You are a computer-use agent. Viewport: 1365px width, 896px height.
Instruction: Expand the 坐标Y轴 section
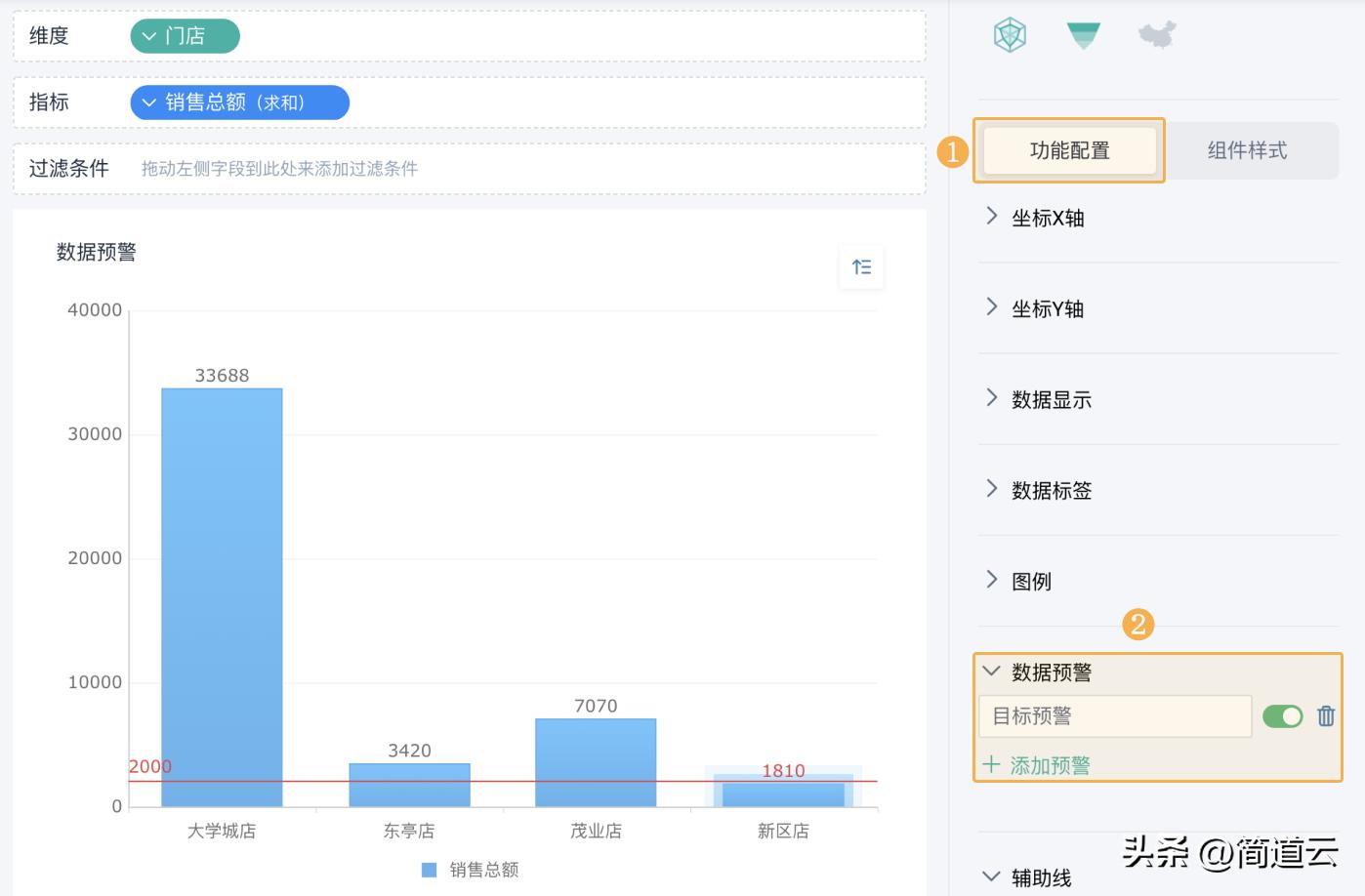point(992,307)
